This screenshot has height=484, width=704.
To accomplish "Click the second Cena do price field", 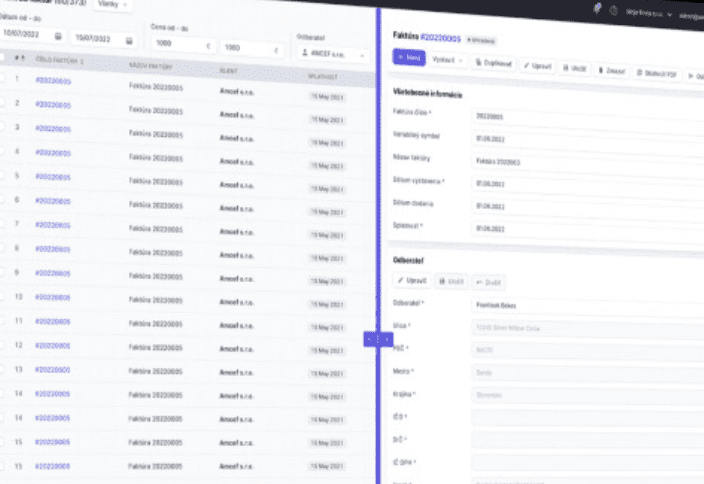I will (252, 48).
